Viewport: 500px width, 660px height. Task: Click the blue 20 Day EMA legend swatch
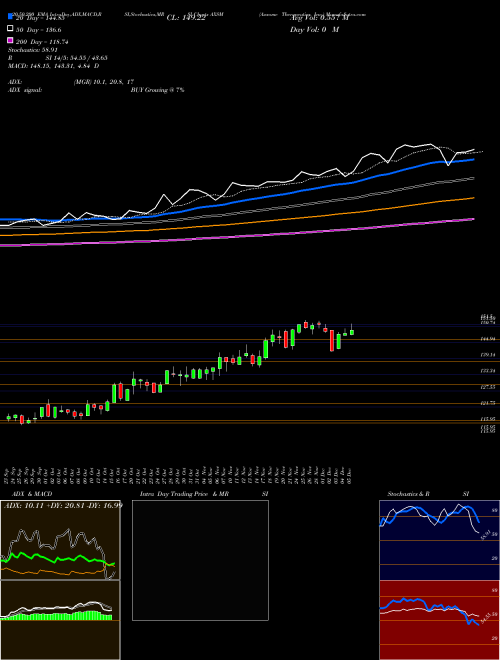pyautogui.click(x=10, y=16)
